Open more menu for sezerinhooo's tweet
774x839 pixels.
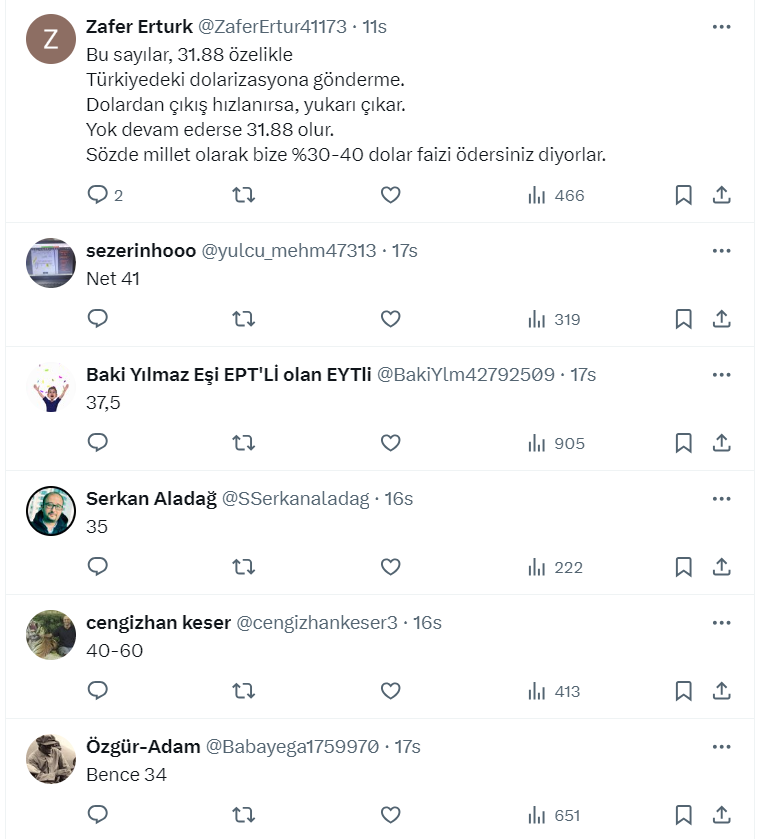(721, 251)
